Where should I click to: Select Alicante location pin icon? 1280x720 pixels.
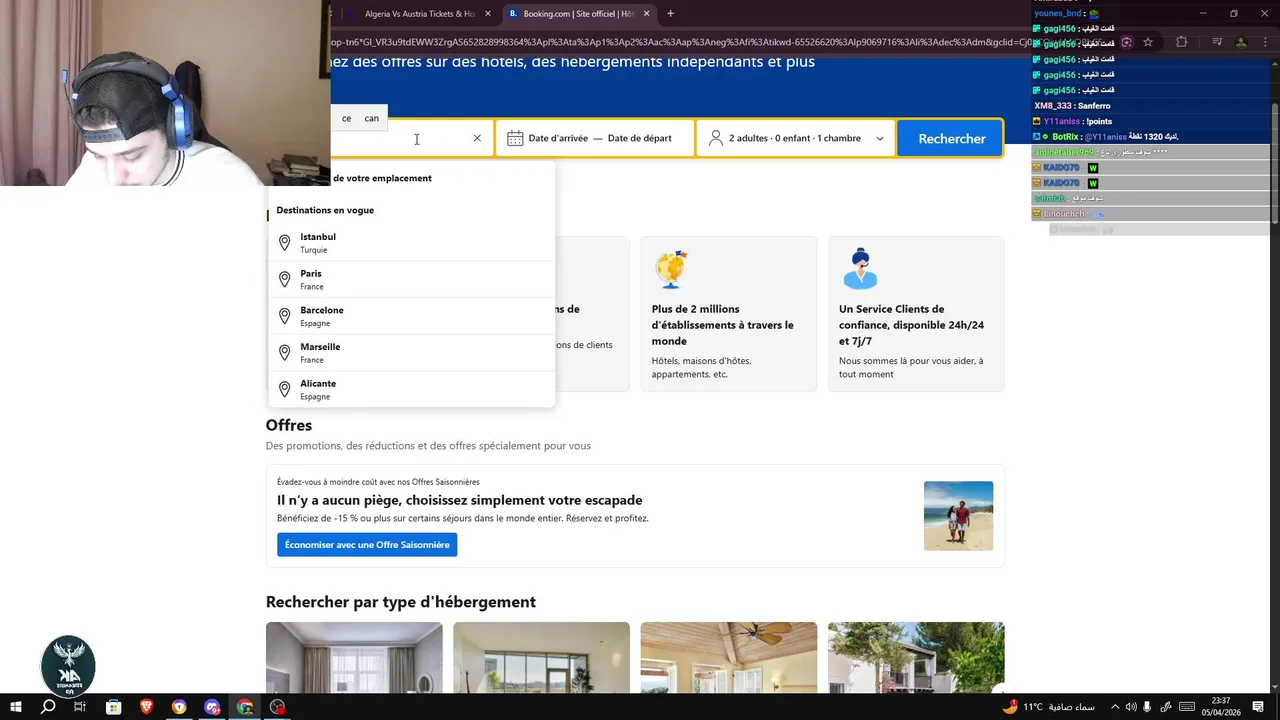click(x=284, y=390)
